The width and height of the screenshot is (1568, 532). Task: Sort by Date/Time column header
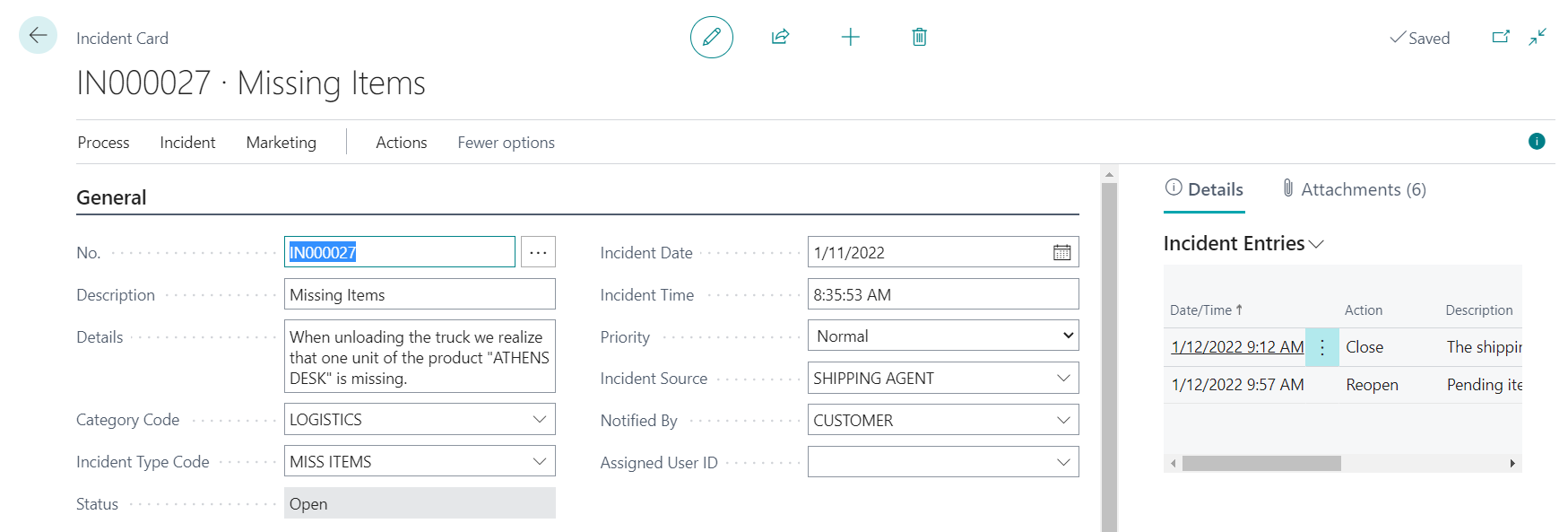coord(1206,310)
